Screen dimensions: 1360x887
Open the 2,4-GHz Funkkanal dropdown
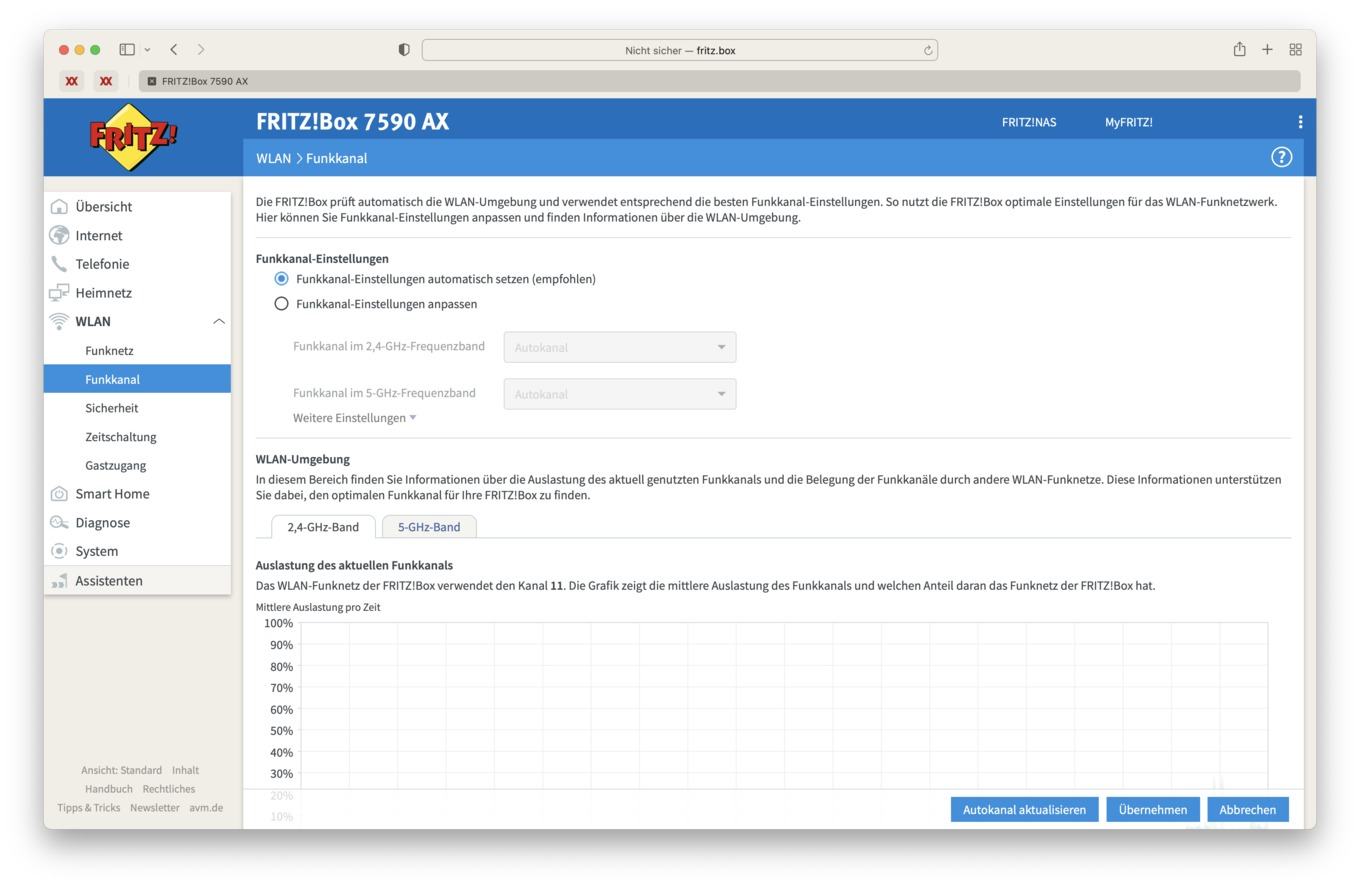[x=620, y=347]
